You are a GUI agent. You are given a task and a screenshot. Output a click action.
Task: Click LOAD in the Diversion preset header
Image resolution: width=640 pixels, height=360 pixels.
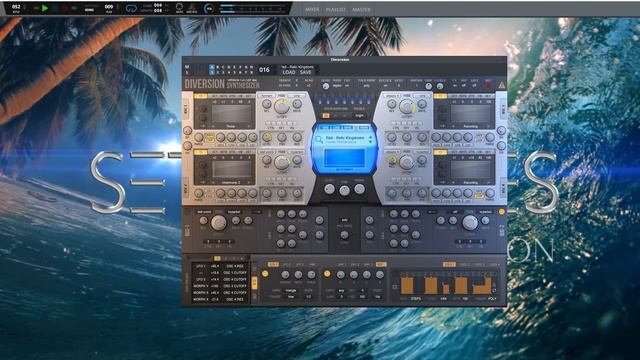289,72
